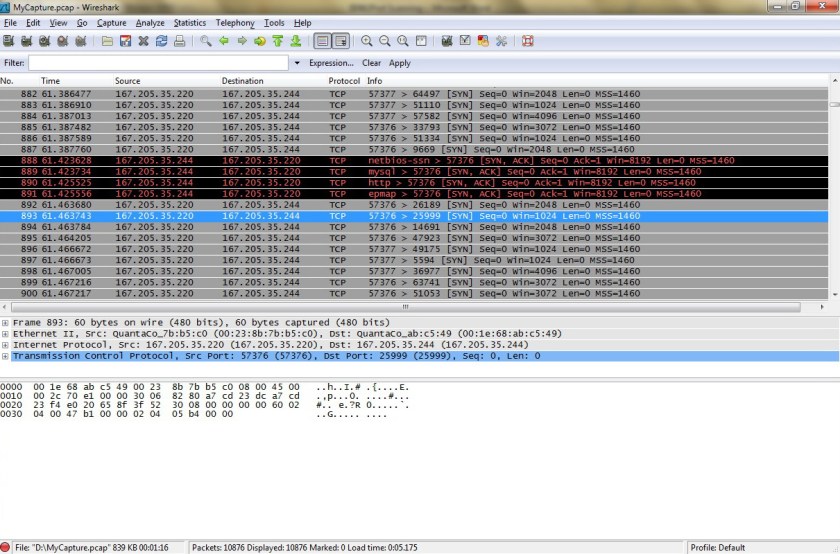The height and width of the screenshot is (554, 840).
Task: Toggle Auto scroll in live capture
Action: (341, 41)
